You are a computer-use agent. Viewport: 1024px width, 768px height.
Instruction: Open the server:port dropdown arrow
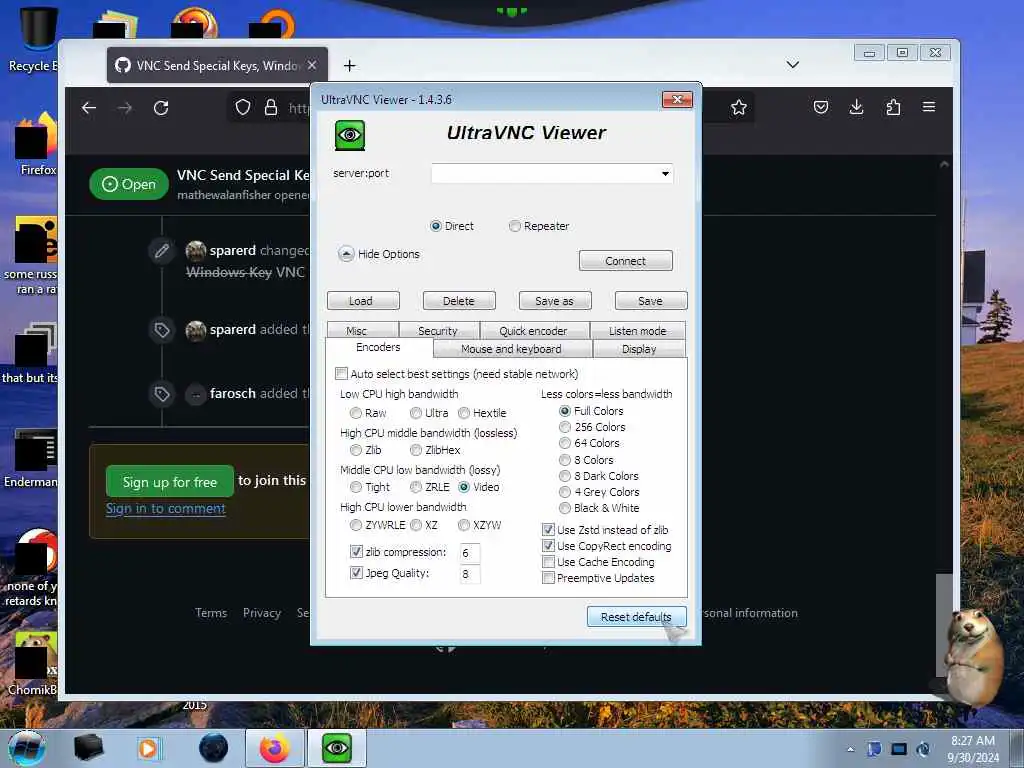[x=665, y=174]
